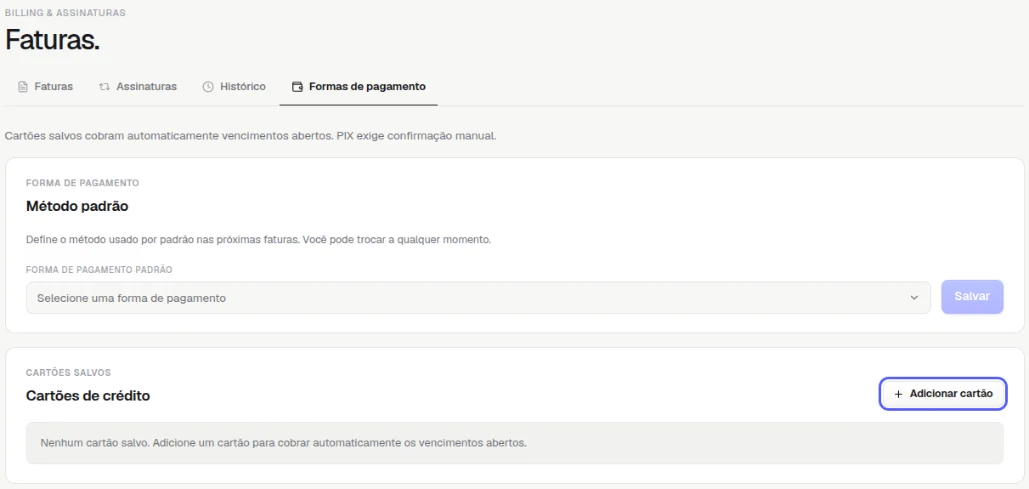The height and width of the screenshot is (489, 1029).
Task: Expand the payment method dropdown chevron
Action: click(914, 298)
